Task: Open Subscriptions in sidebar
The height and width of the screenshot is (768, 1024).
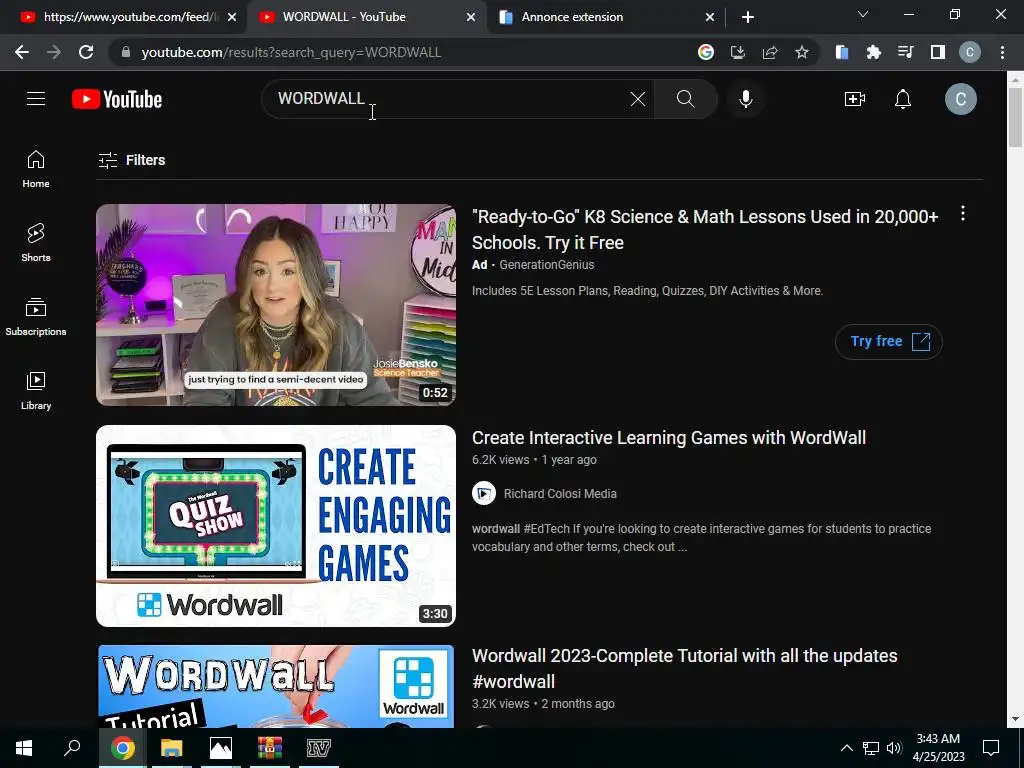Action: click(x=36, y=317)
